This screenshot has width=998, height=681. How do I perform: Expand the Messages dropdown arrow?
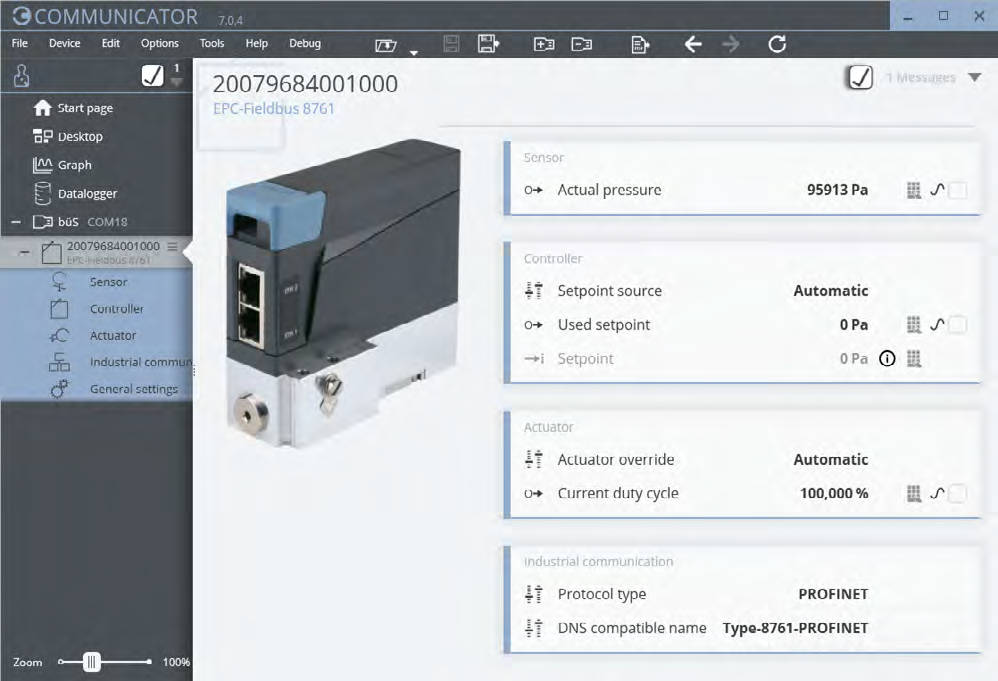click(x=974, y=78)
